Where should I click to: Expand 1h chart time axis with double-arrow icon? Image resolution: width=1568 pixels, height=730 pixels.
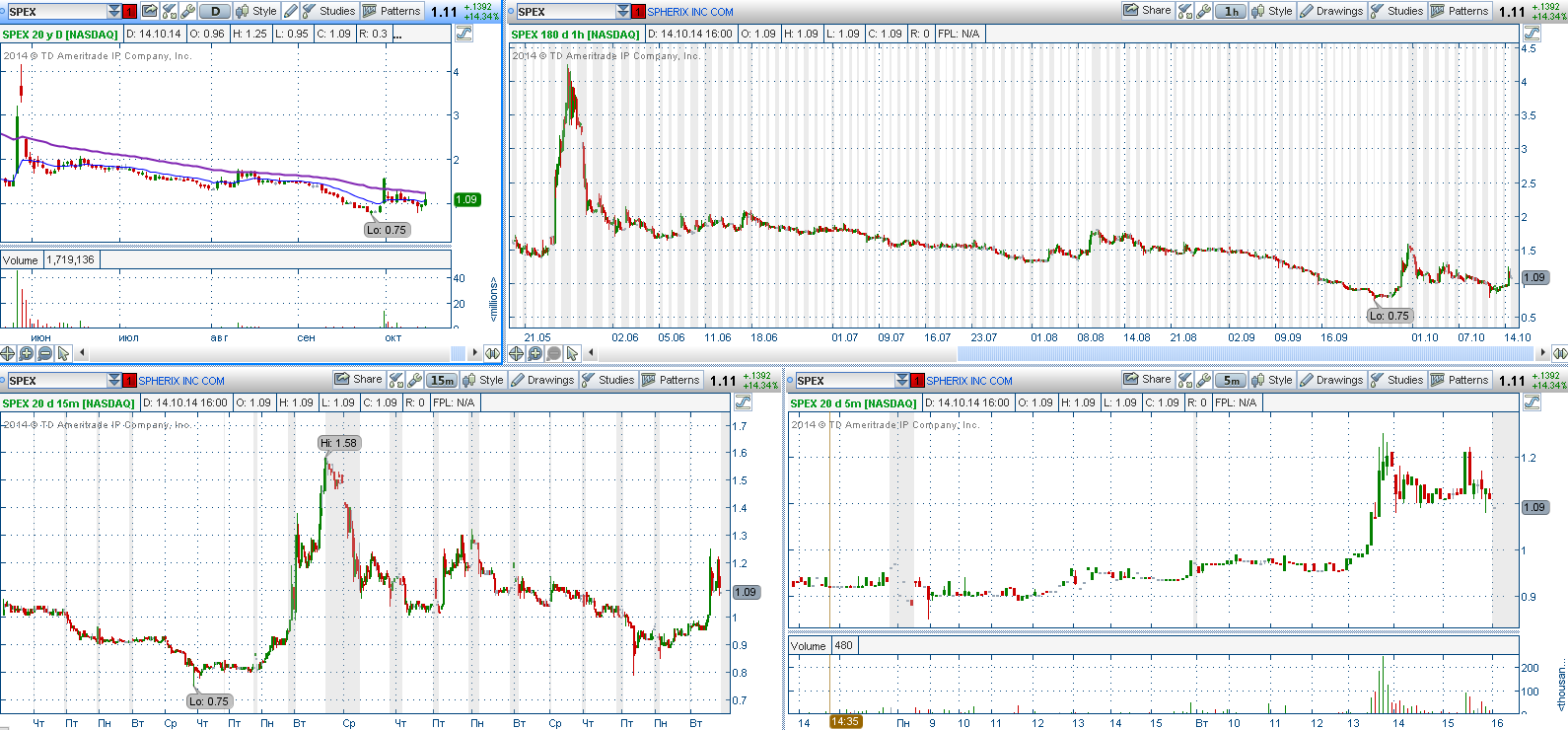[x=1560, y=353]
